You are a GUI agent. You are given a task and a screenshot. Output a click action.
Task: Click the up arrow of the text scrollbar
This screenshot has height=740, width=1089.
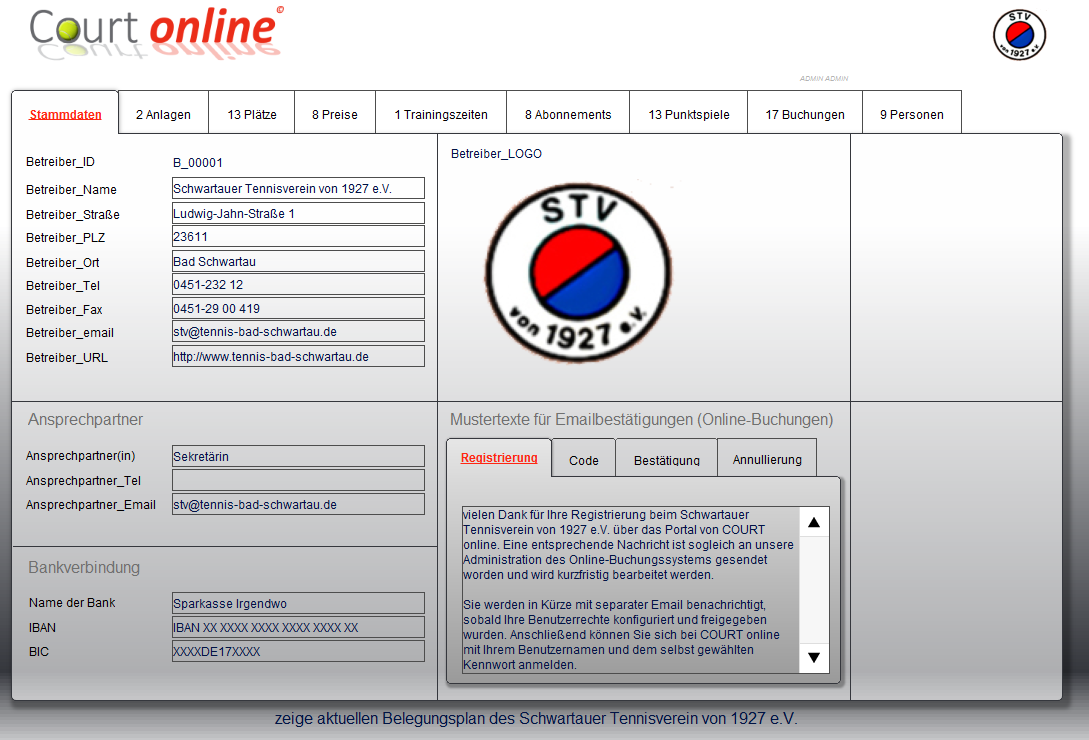(x=814, y=522)
